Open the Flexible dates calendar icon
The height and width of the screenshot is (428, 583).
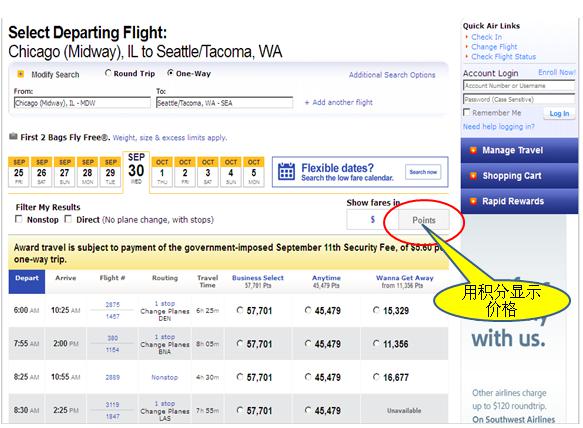287,171
